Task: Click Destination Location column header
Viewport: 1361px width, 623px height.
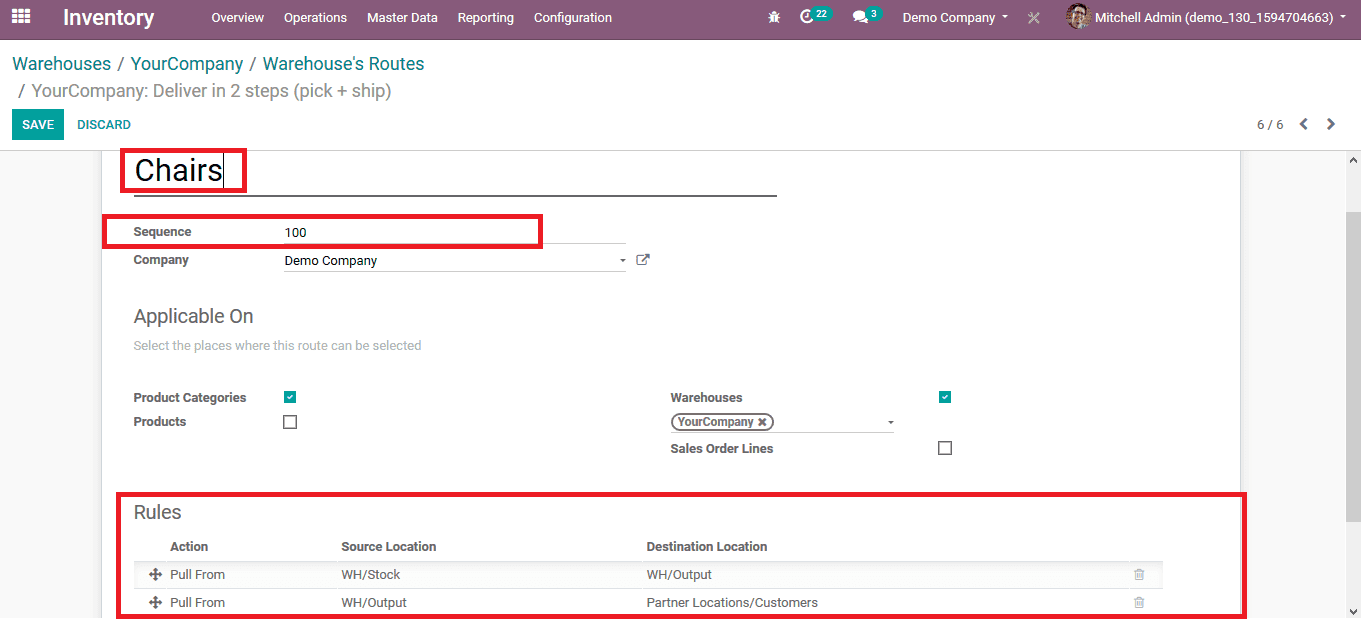Action: (707, 547)
